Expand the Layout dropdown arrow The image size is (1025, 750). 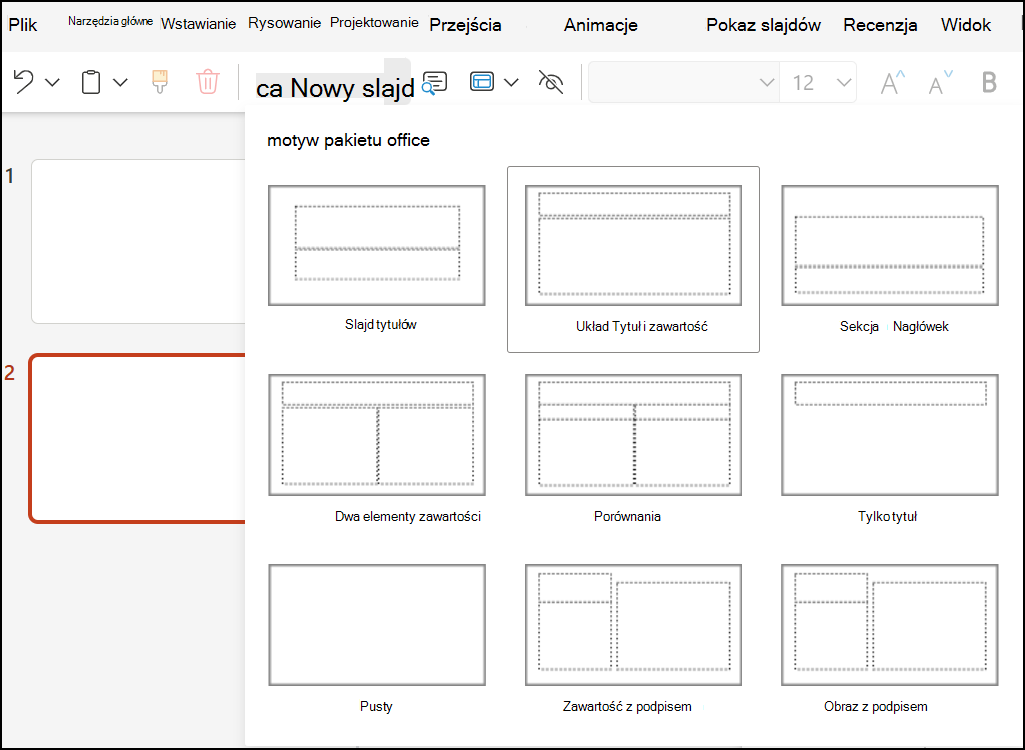pyautogui.click(x=512, y=82)
